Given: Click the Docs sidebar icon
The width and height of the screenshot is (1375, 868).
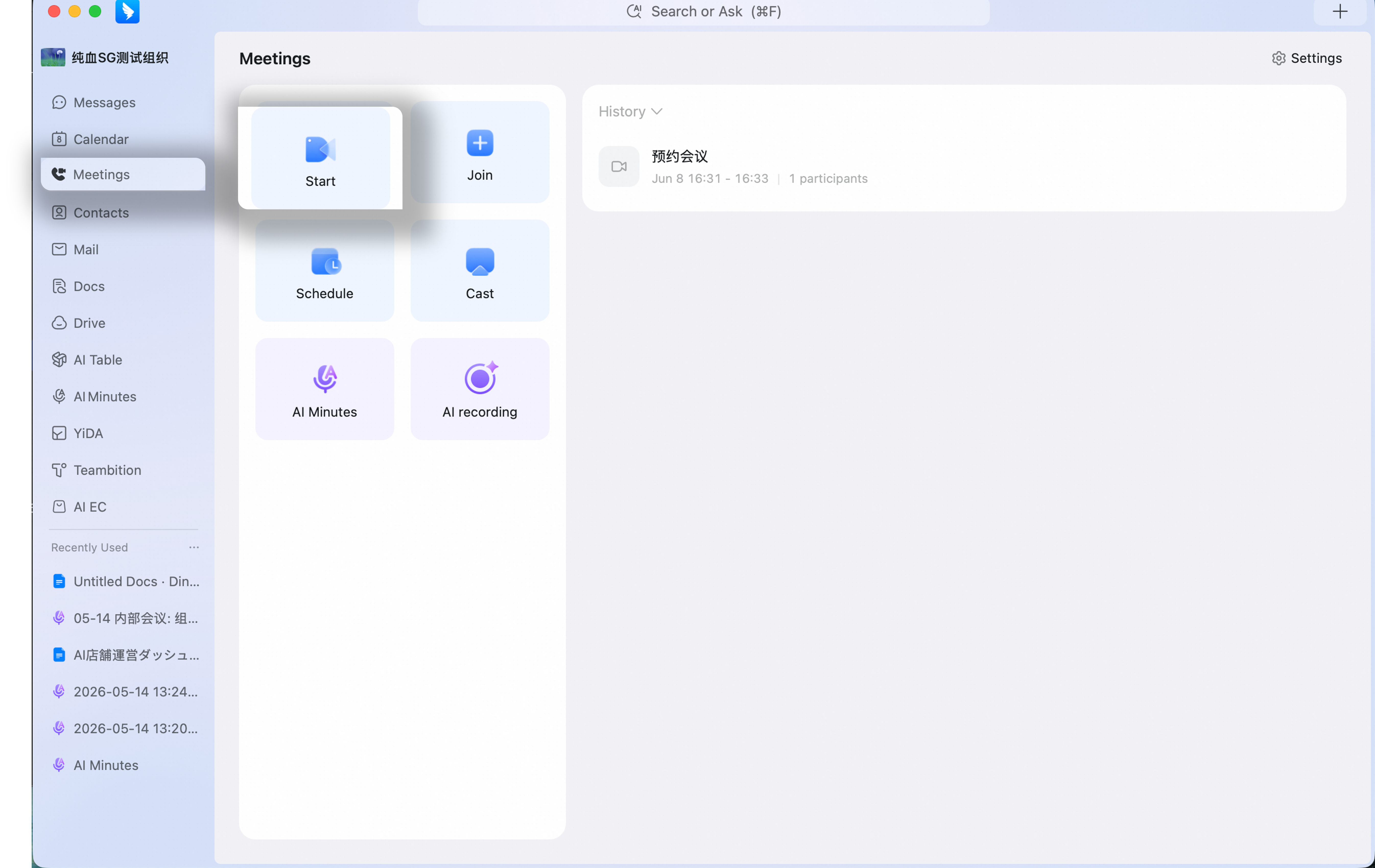Looking at the screenshot, I should point(59,286).
